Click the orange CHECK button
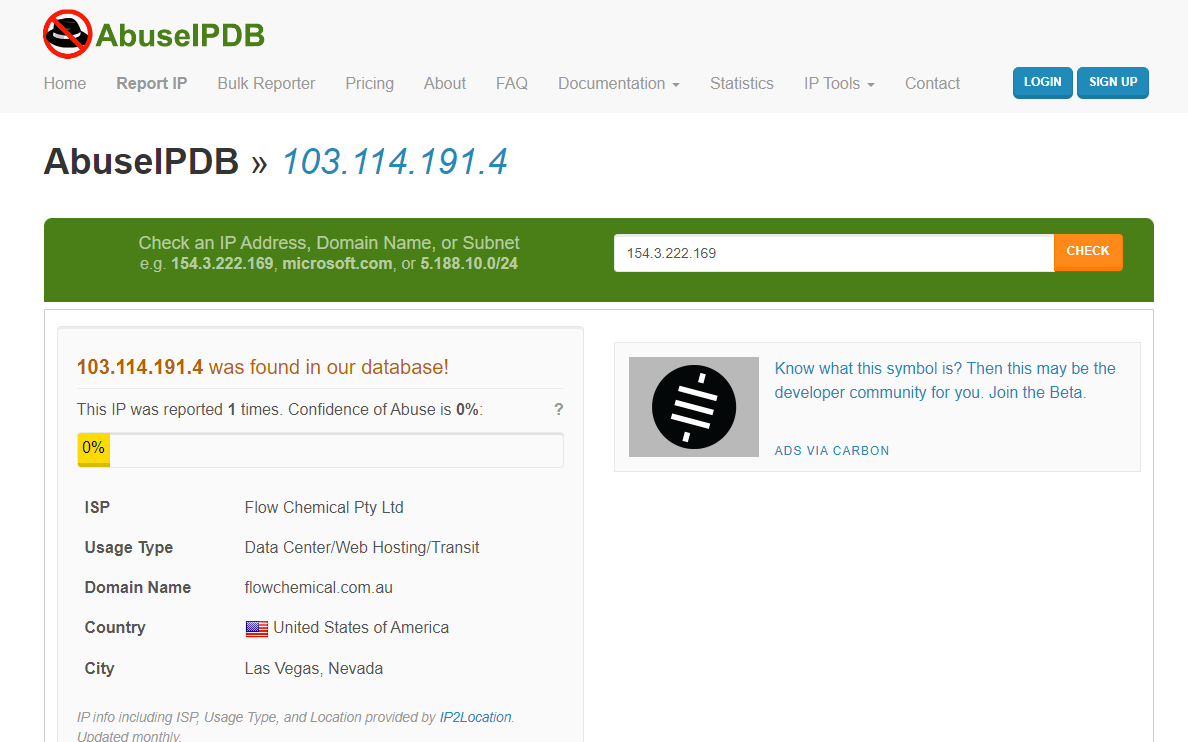1188x742 pixels. click(1088, 252)
